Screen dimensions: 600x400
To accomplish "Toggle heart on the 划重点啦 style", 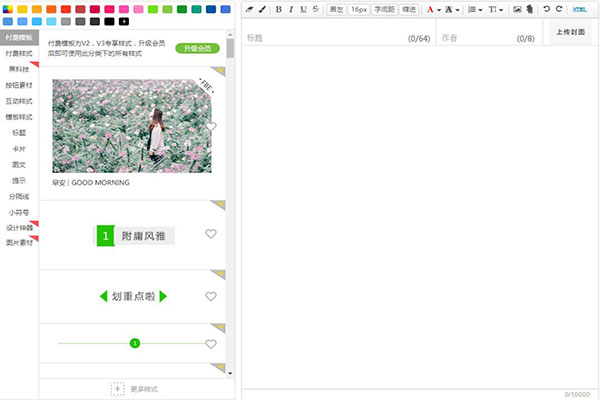I will 211,296.
